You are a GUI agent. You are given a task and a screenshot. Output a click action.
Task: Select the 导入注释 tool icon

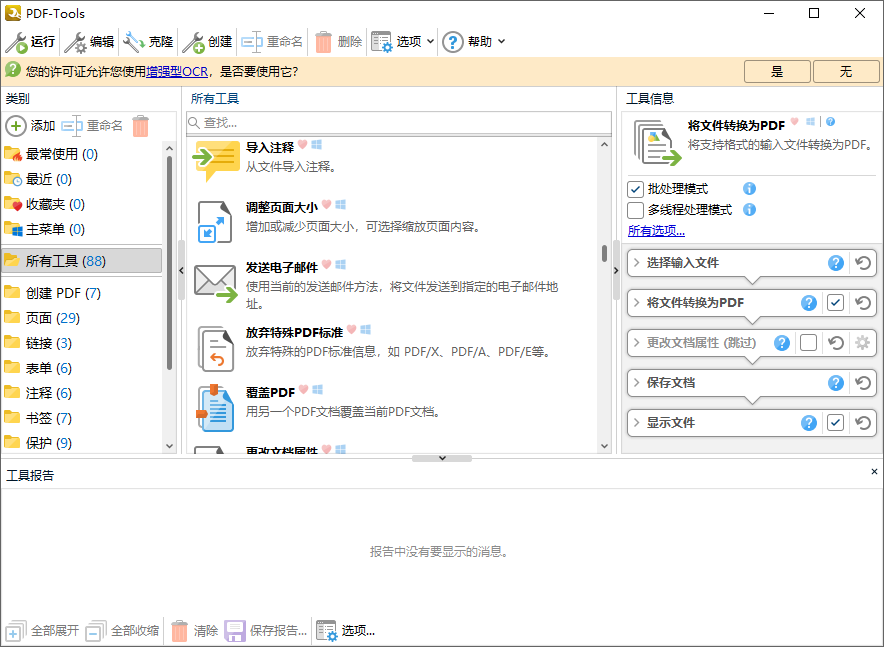click(x=216, y=159)
